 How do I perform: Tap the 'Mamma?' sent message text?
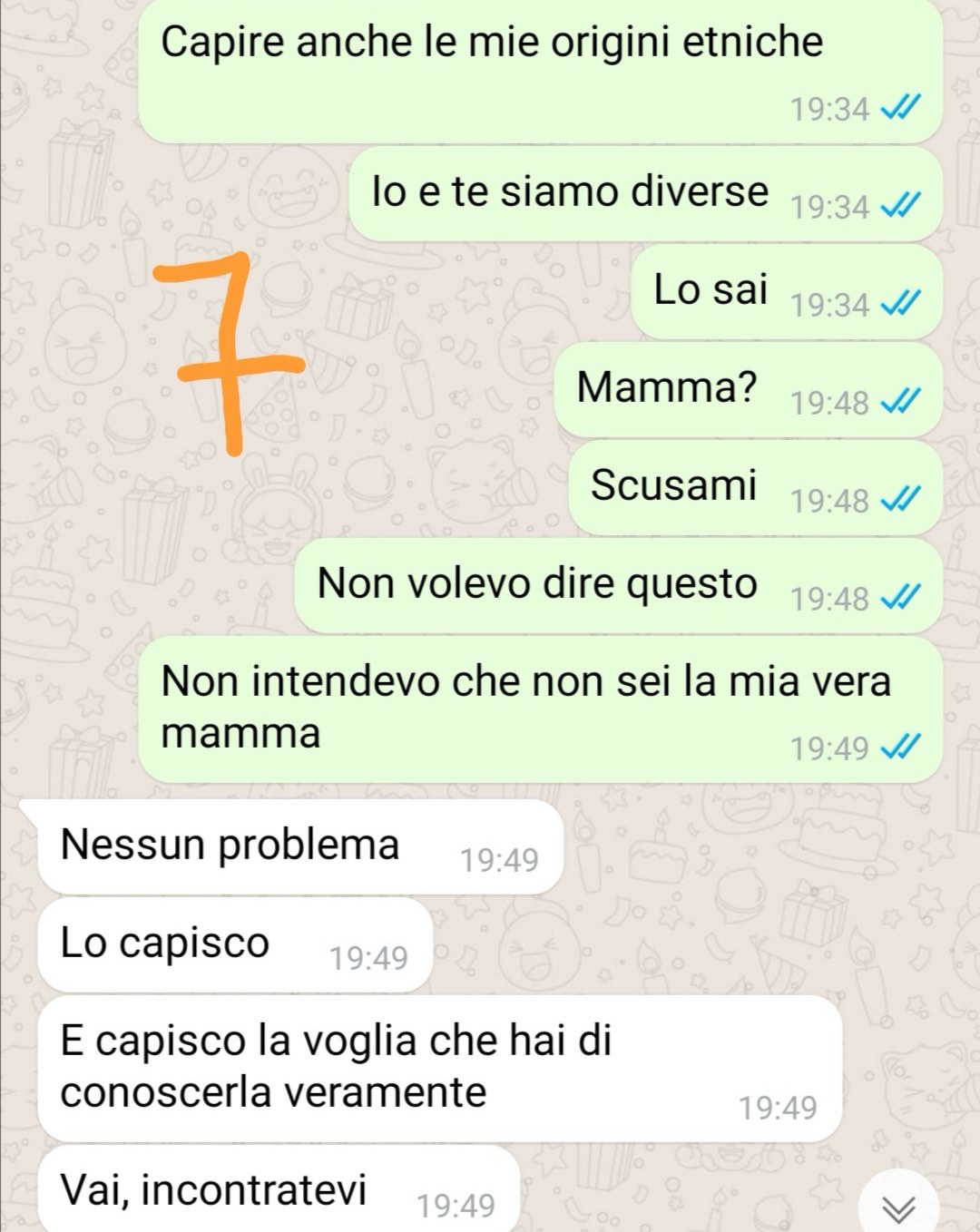[x=667, y=387]
